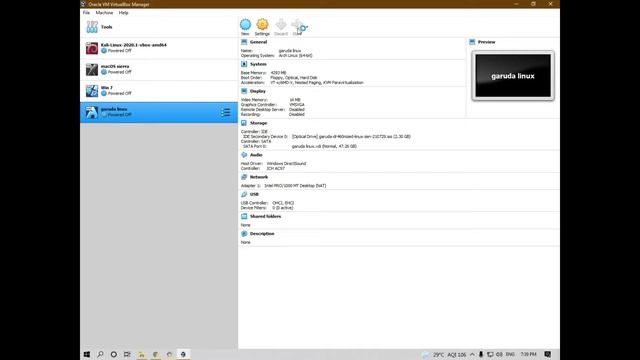This screenshot has height=360, width=640.
Task: Click the Storage disk icon
Action: pyautogui.click(x=244, y=123)
